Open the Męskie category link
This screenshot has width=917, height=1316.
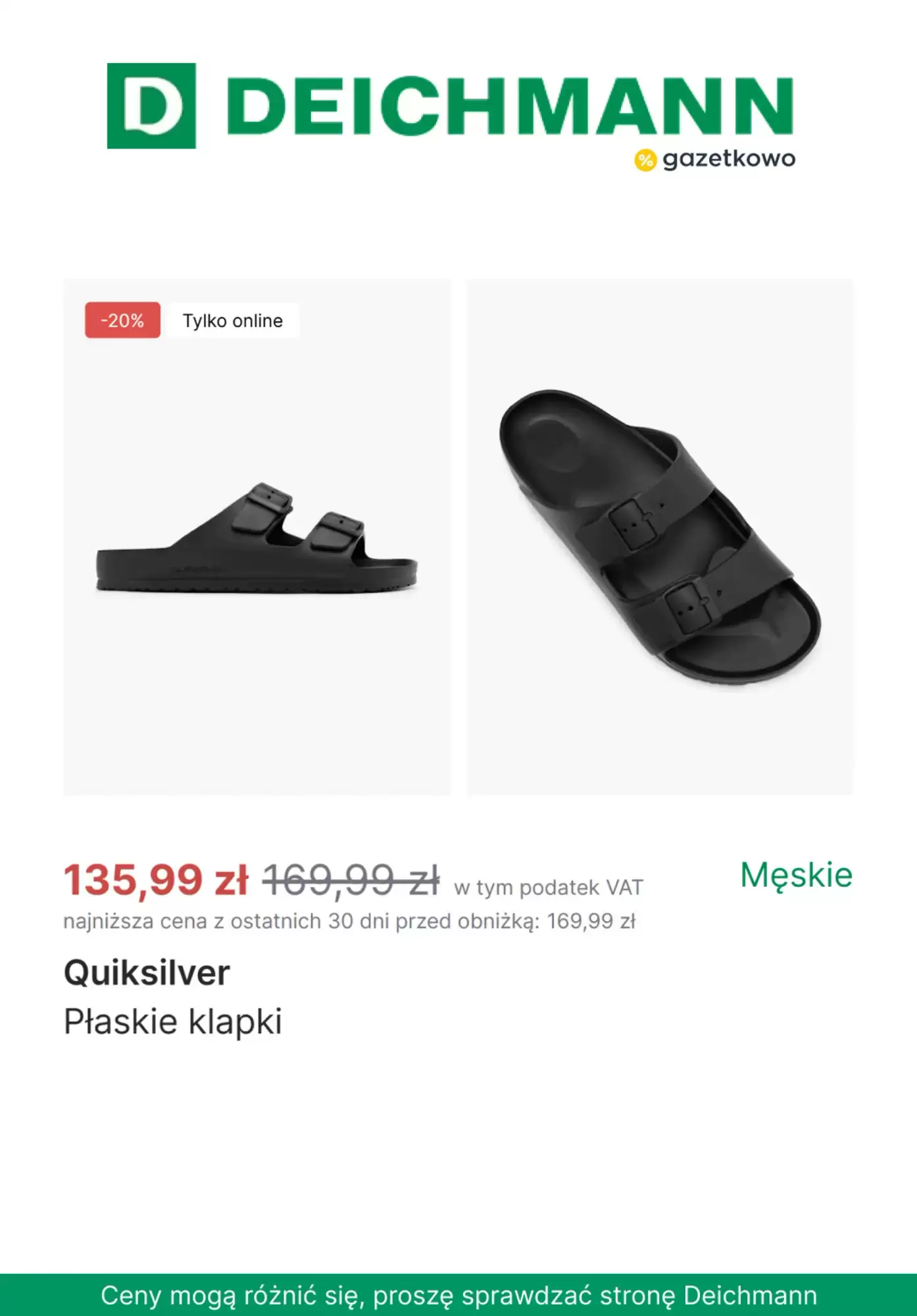pos(796,875)
